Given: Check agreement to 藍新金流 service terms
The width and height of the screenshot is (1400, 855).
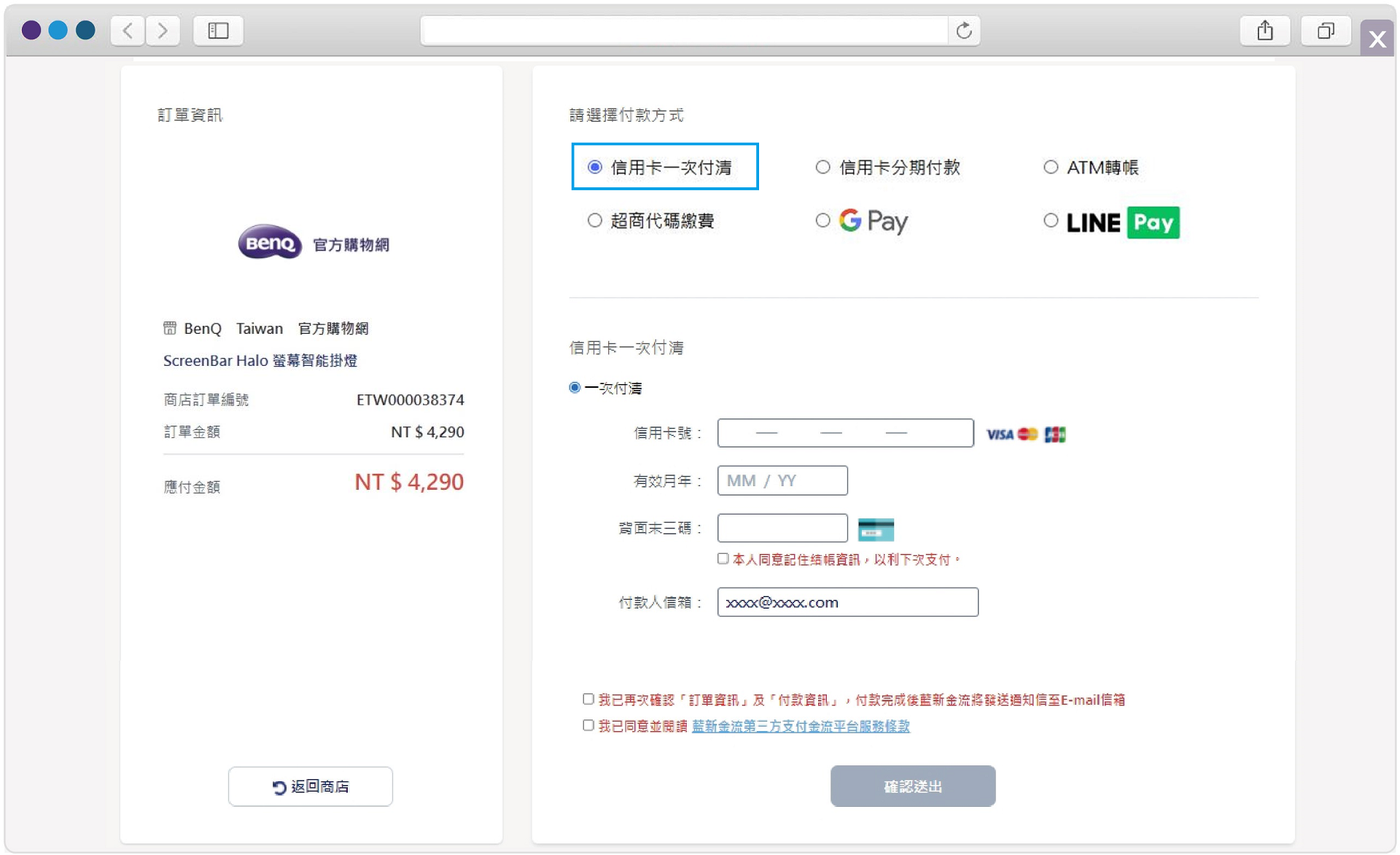Looking at the screenshot, I should click(588, 725).
